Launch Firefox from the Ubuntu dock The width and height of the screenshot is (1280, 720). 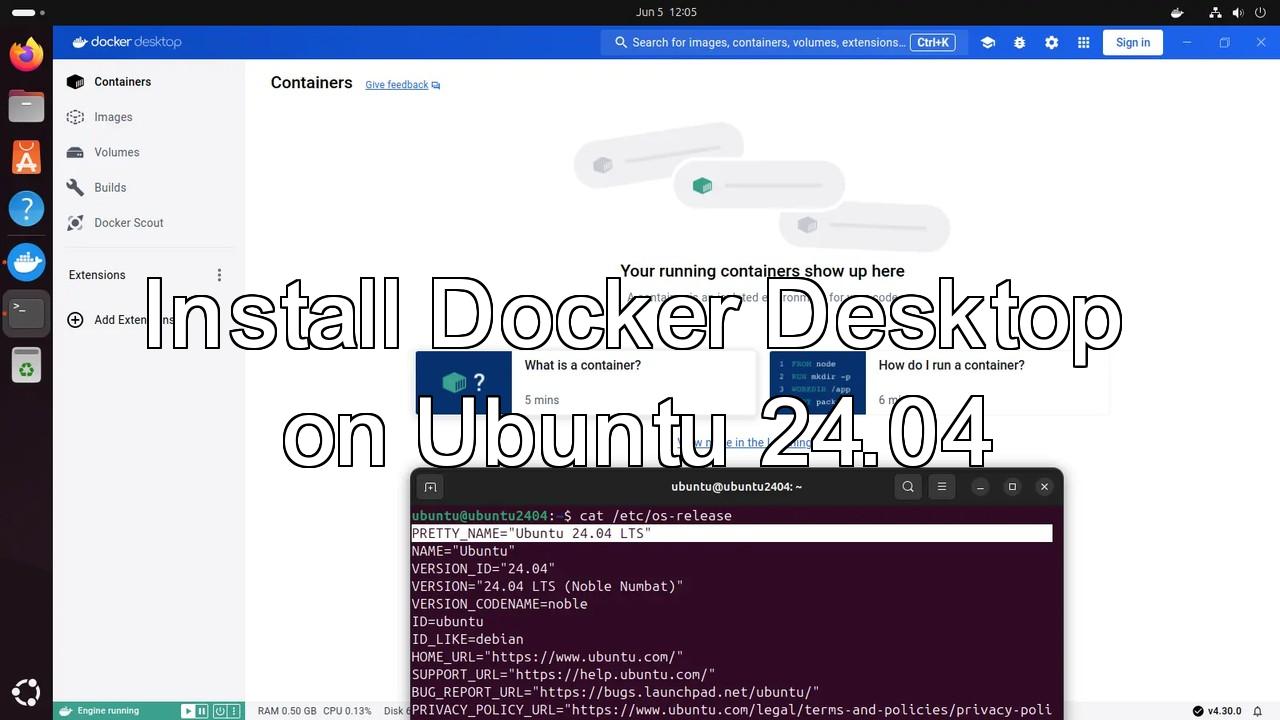coord(26,54)
